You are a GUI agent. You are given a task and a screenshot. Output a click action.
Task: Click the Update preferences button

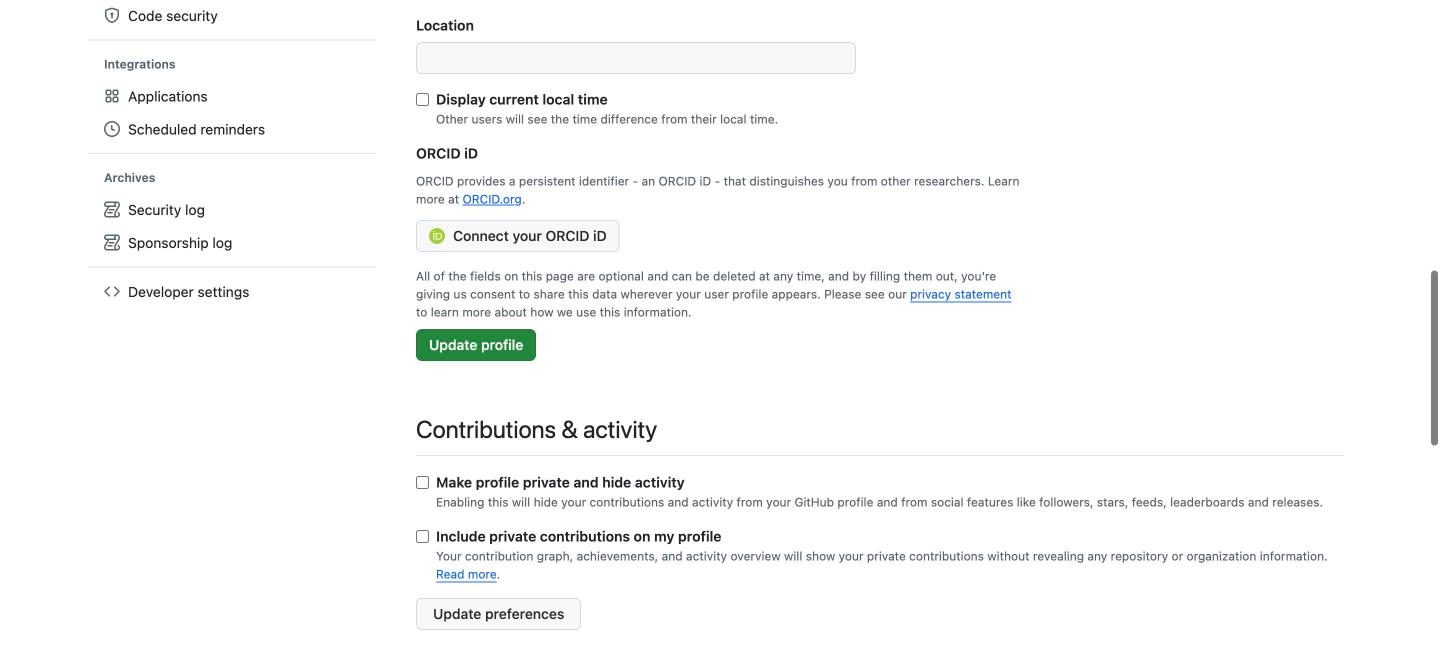tap(498, 614)
